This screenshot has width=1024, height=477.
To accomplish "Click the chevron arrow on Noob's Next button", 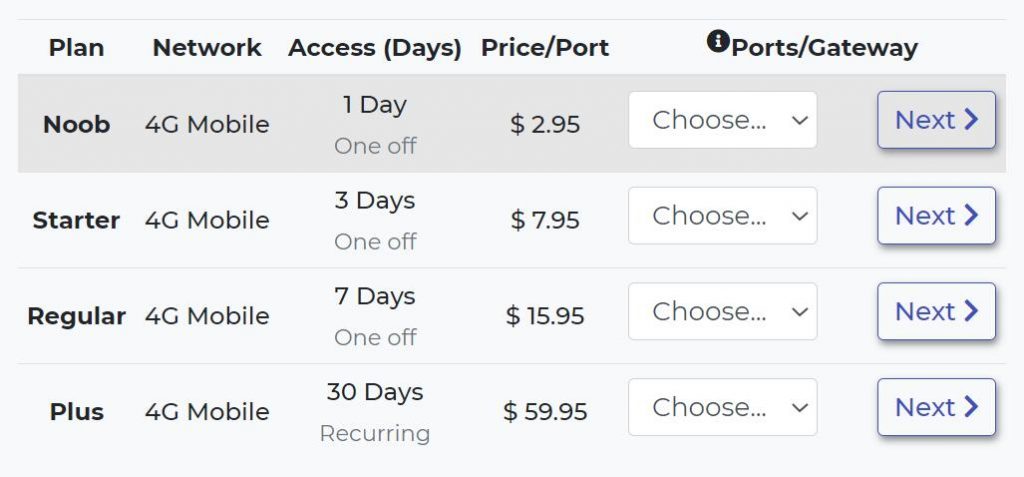I will 971,120.
